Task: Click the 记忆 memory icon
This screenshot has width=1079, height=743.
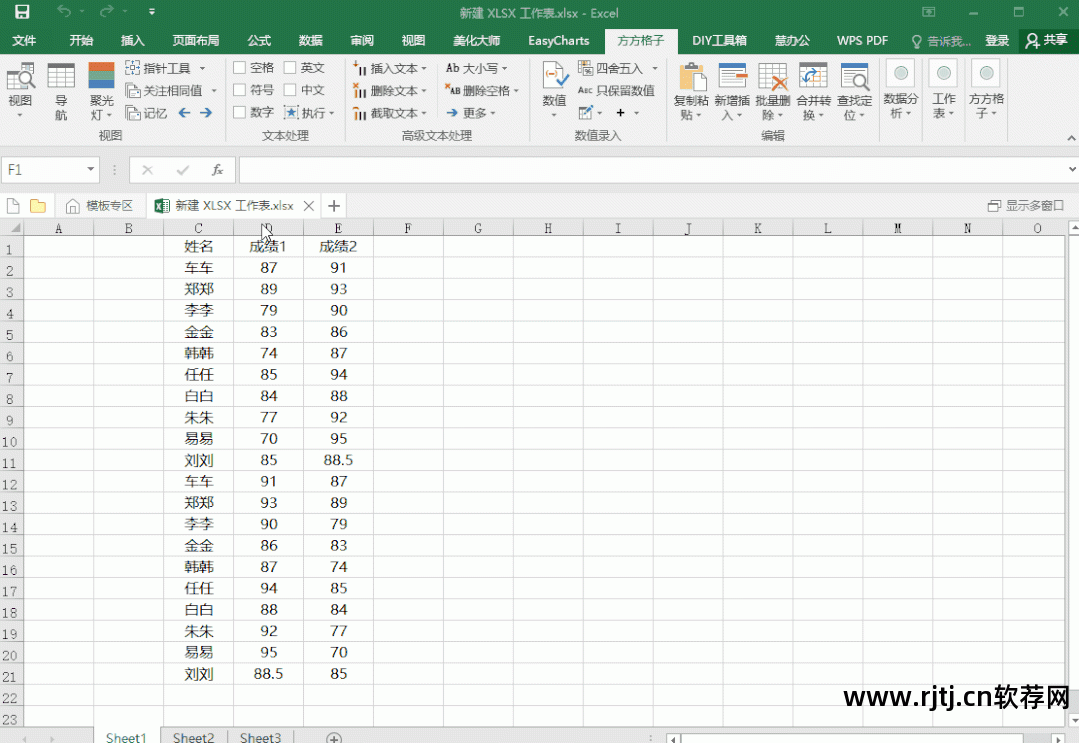Action: pyautogui.click(x=133, y=113)
